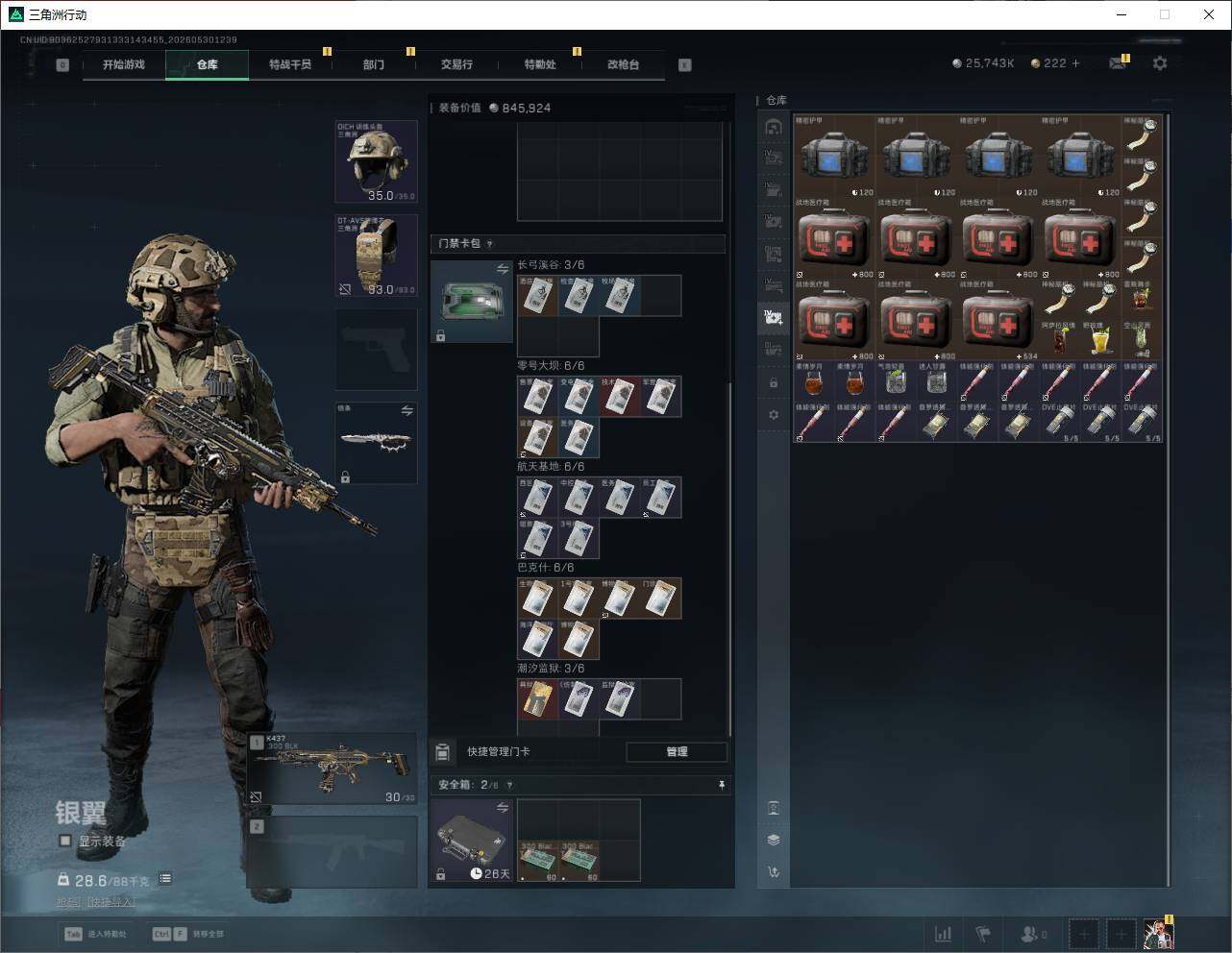Select the melee knife slot
Screen dimensions: 1232x953
coord(376,443)
